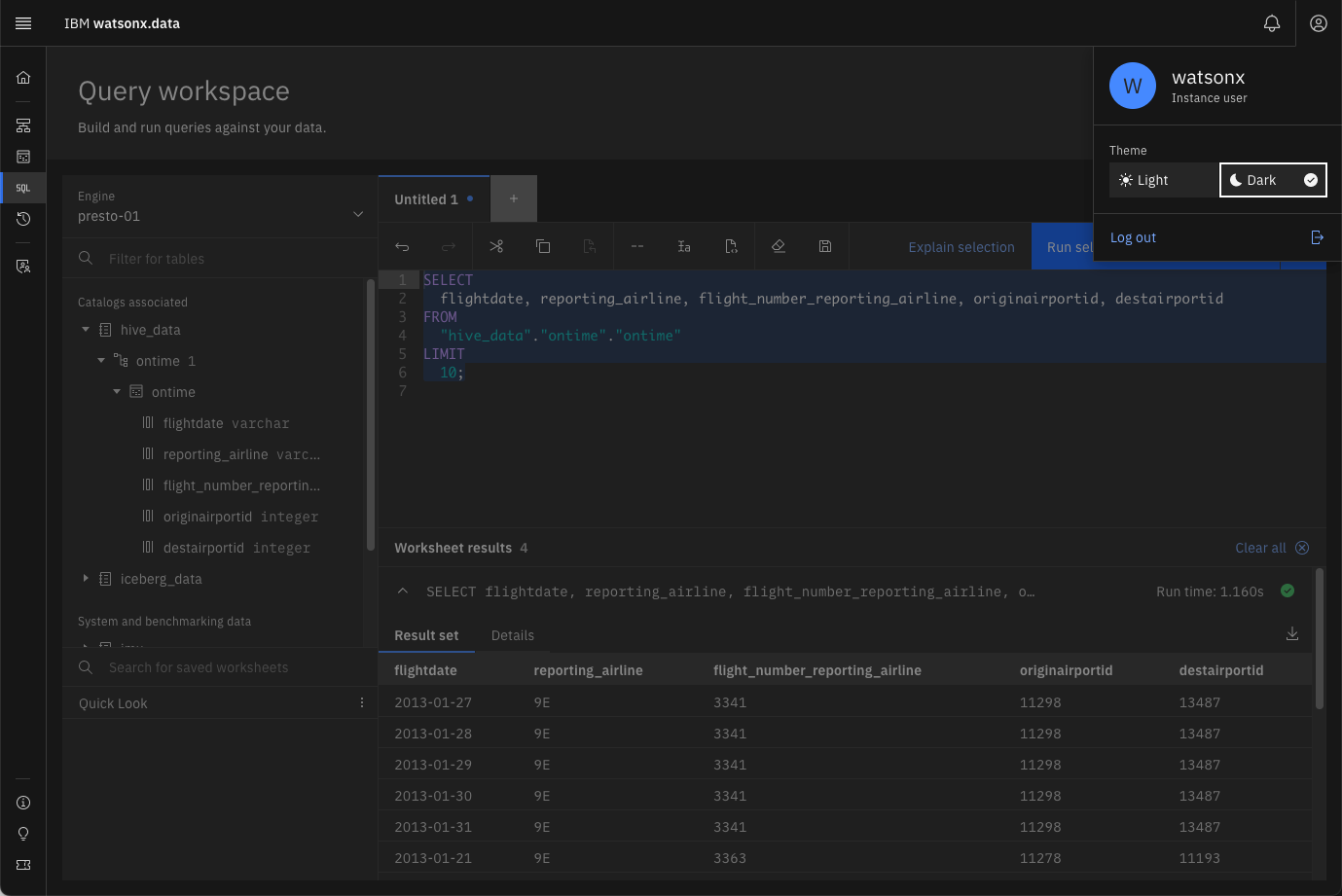Image resolution: width=1342 pixels, height=896 pixels.
Task: Click the log out arrow icon
Action: coord(1317,237)
